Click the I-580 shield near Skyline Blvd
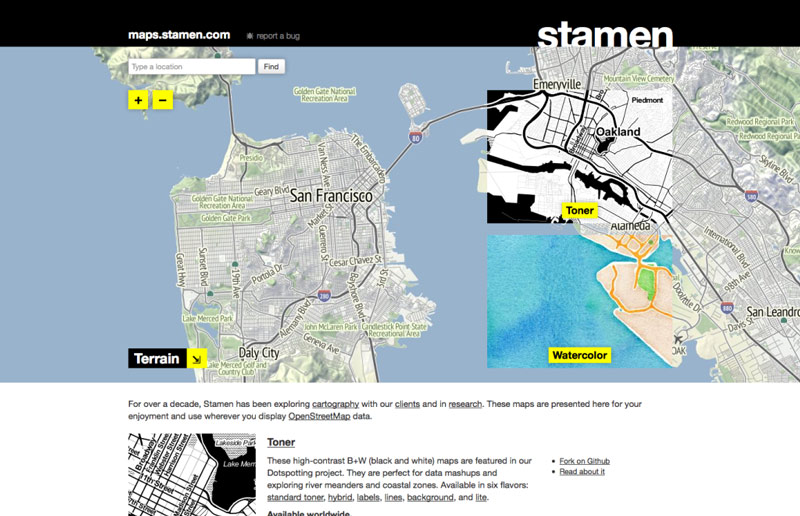Viewport: 800px width, 516px height. pyautogui.click(x=751, y=195)
